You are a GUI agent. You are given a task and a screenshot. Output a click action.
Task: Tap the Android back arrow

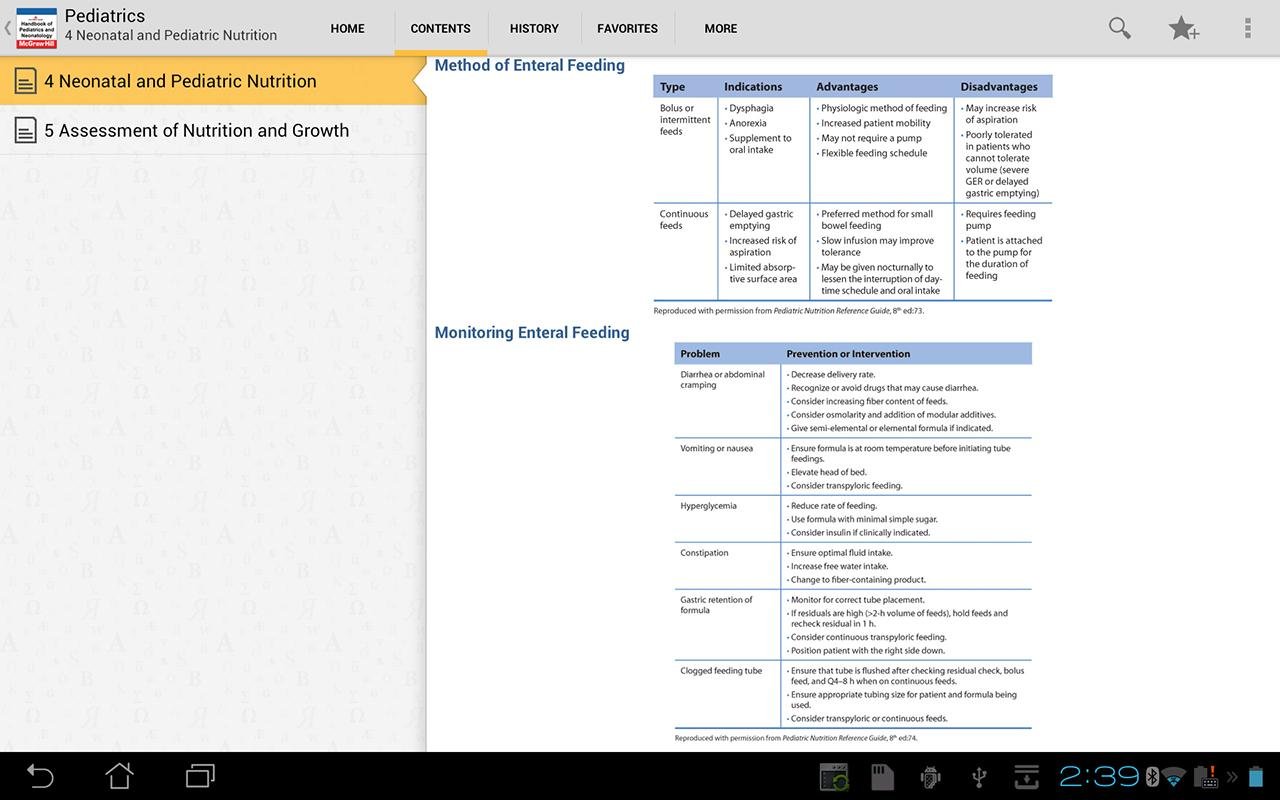coord(40,776)
